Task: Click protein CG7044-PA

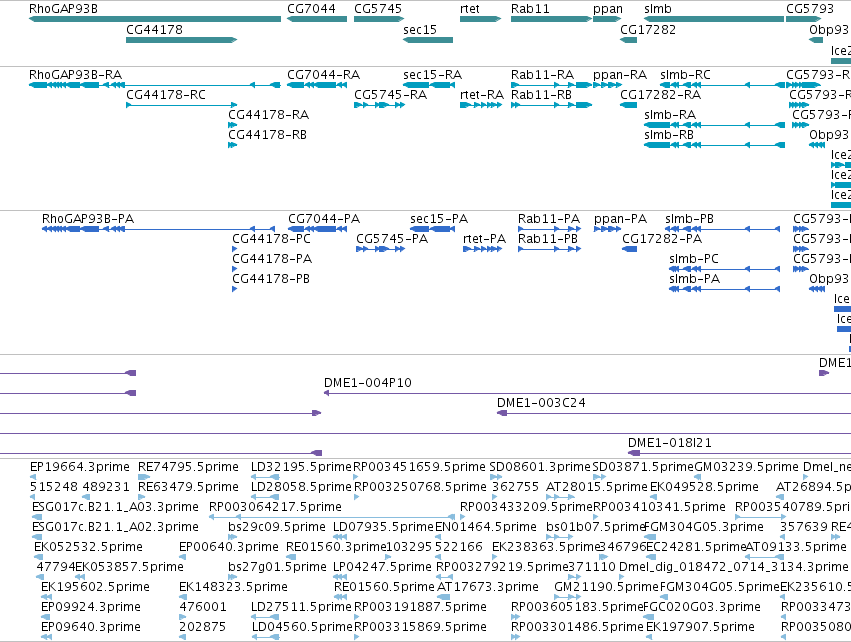Action: pyautogui.click(x=317, y=229)
